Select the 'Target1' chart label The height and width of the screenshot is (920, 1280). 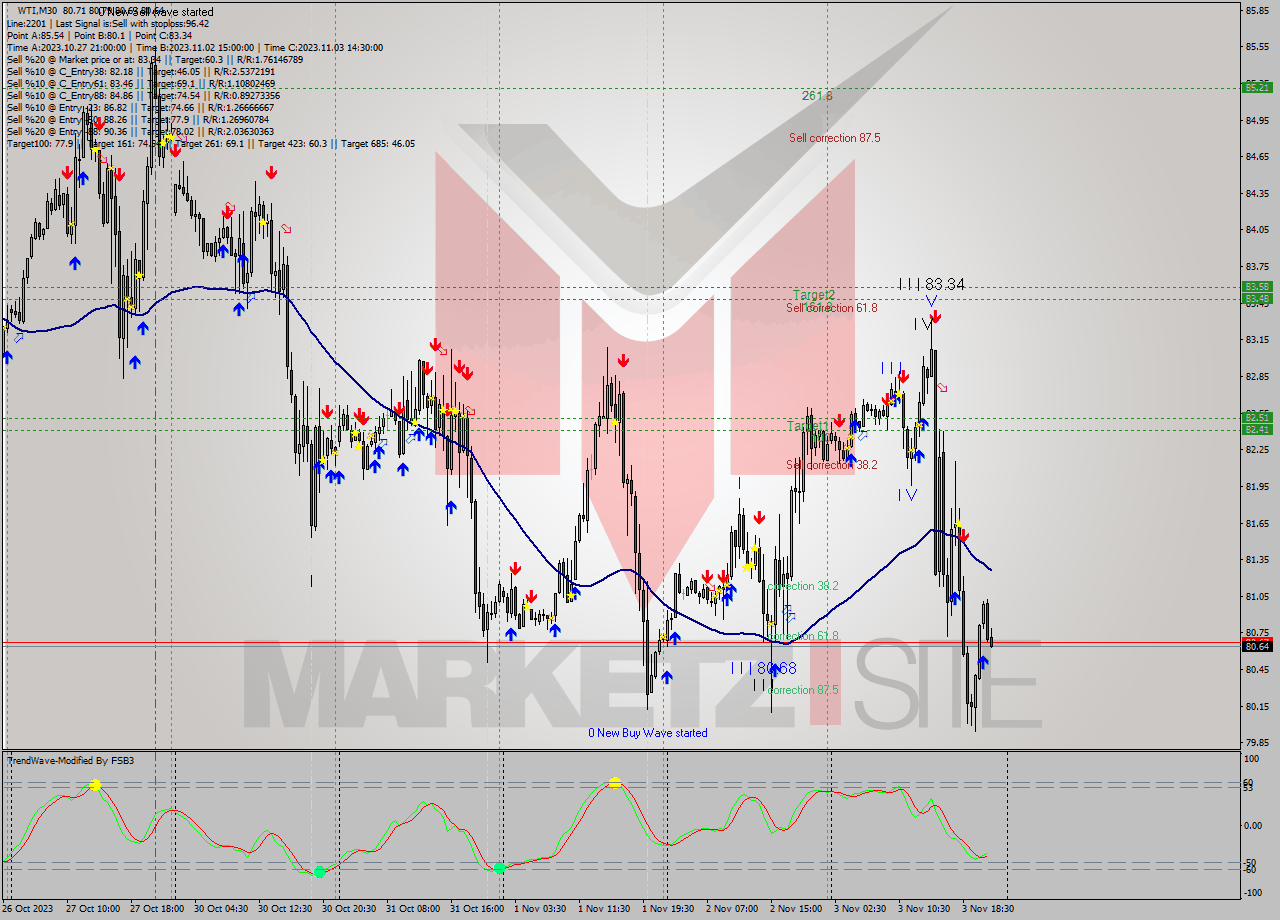[808, 426]
